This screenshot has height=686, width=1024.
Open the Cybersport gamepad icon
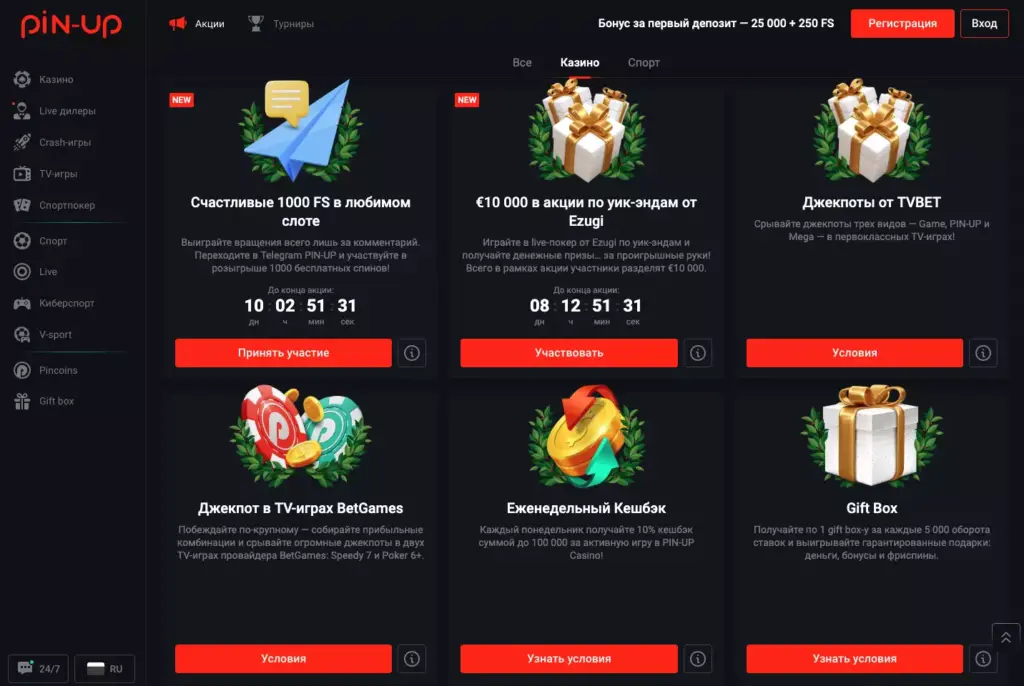point(22,303)
